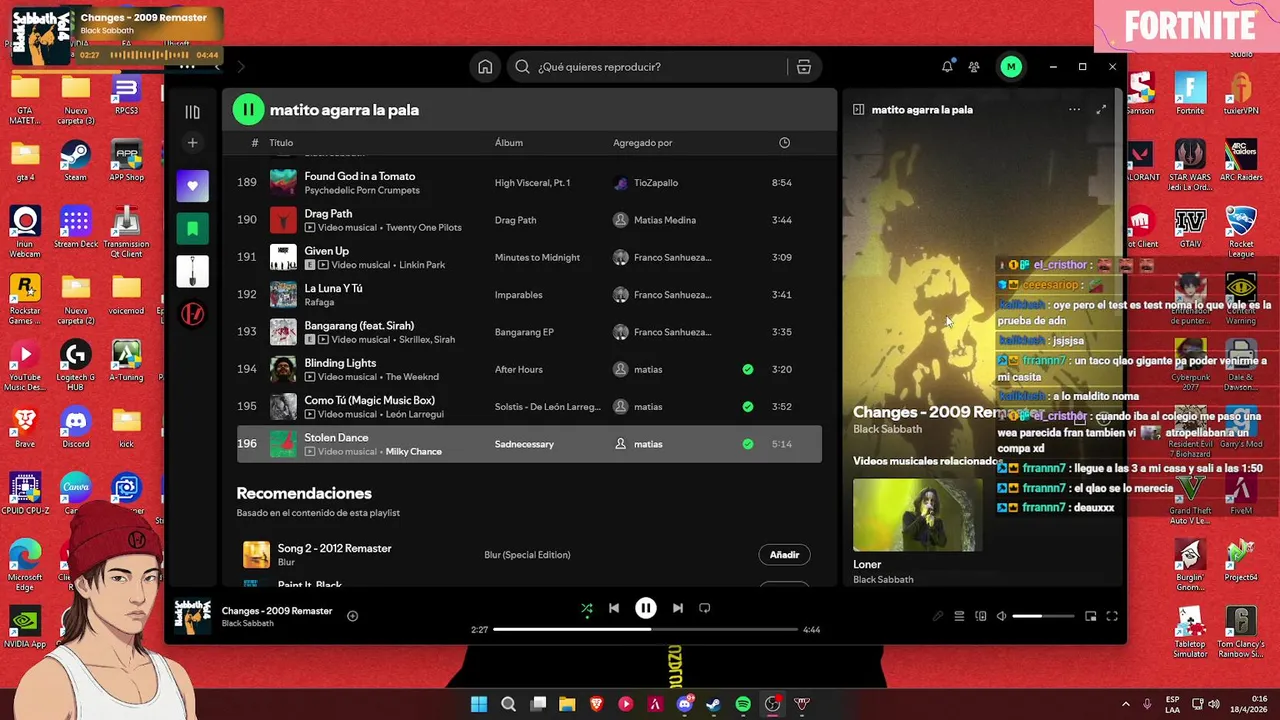Toggle shuffle in player bar

587,608
